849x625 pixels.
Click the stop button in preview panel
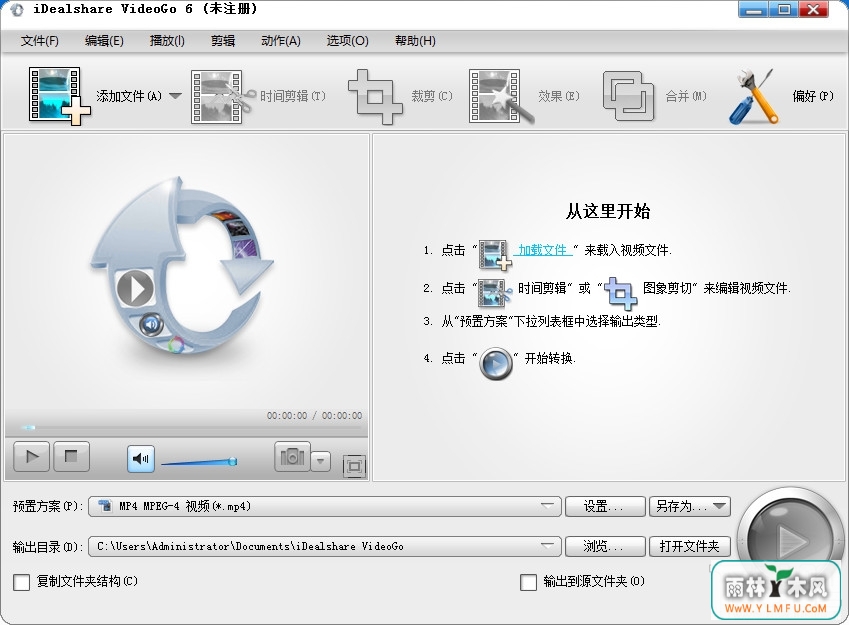tap(71, 456)
